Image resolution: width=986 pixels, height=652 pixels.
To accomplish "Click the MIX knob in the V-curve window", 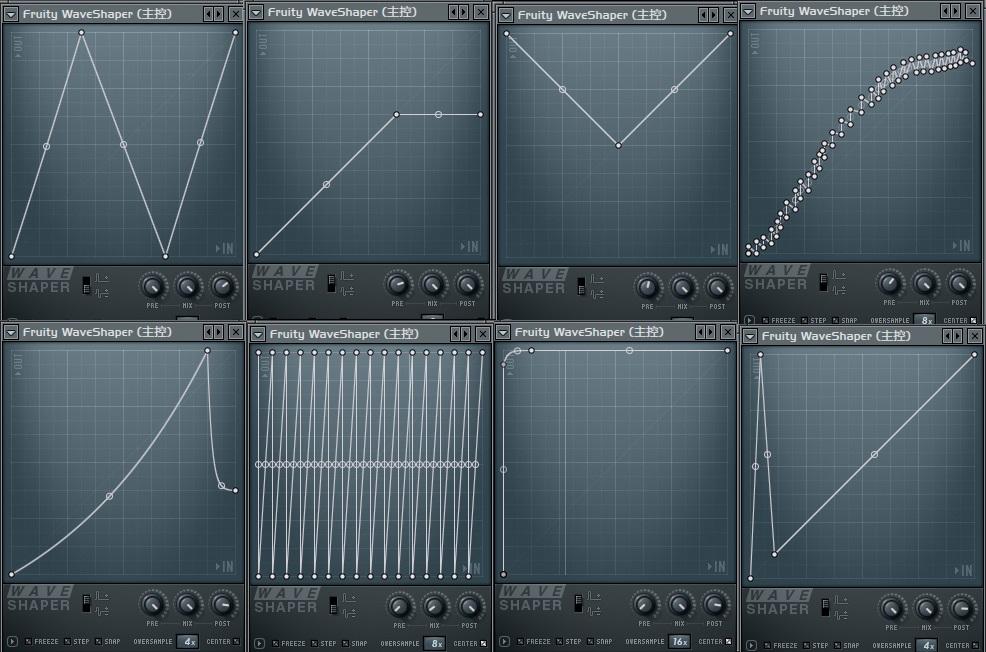I will pos(683,288).
